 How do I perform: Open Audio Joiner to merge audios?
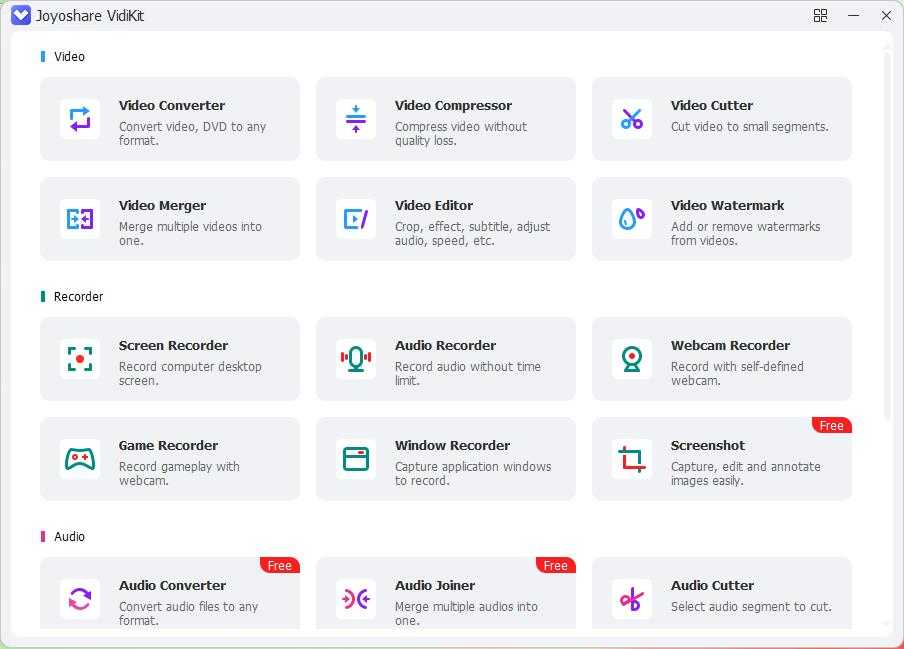446,598
